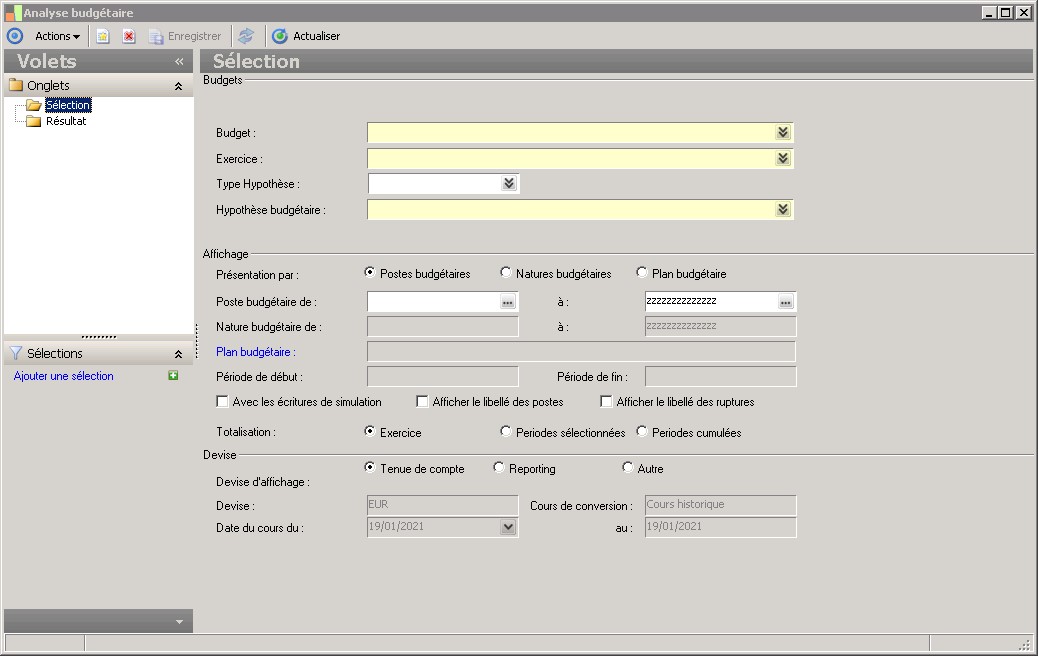Screen dimensions: 1038x656
Task: Click the red X delete toolbar icon
Action: [x=129, y=36]
